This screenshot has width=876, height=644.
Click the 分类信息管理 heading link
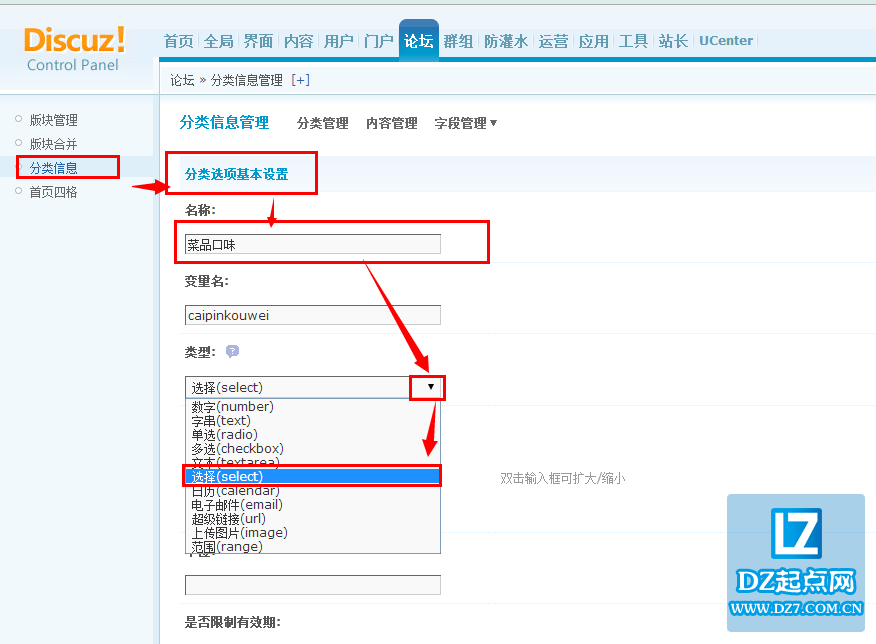pyautogui.click(x=224, y=122)
